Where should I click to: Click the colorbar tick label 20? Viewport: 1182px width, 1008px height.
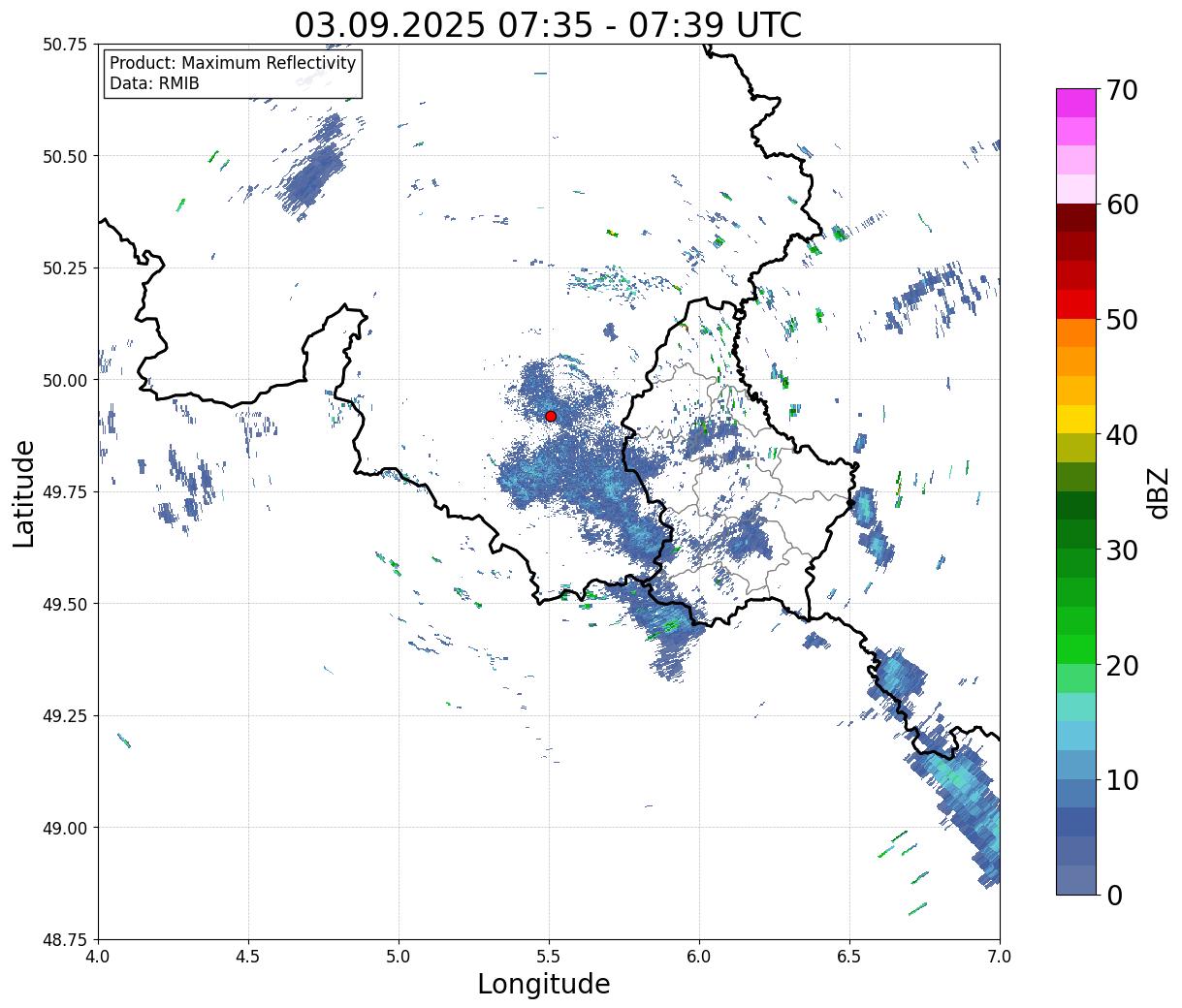click(1121, 665)
